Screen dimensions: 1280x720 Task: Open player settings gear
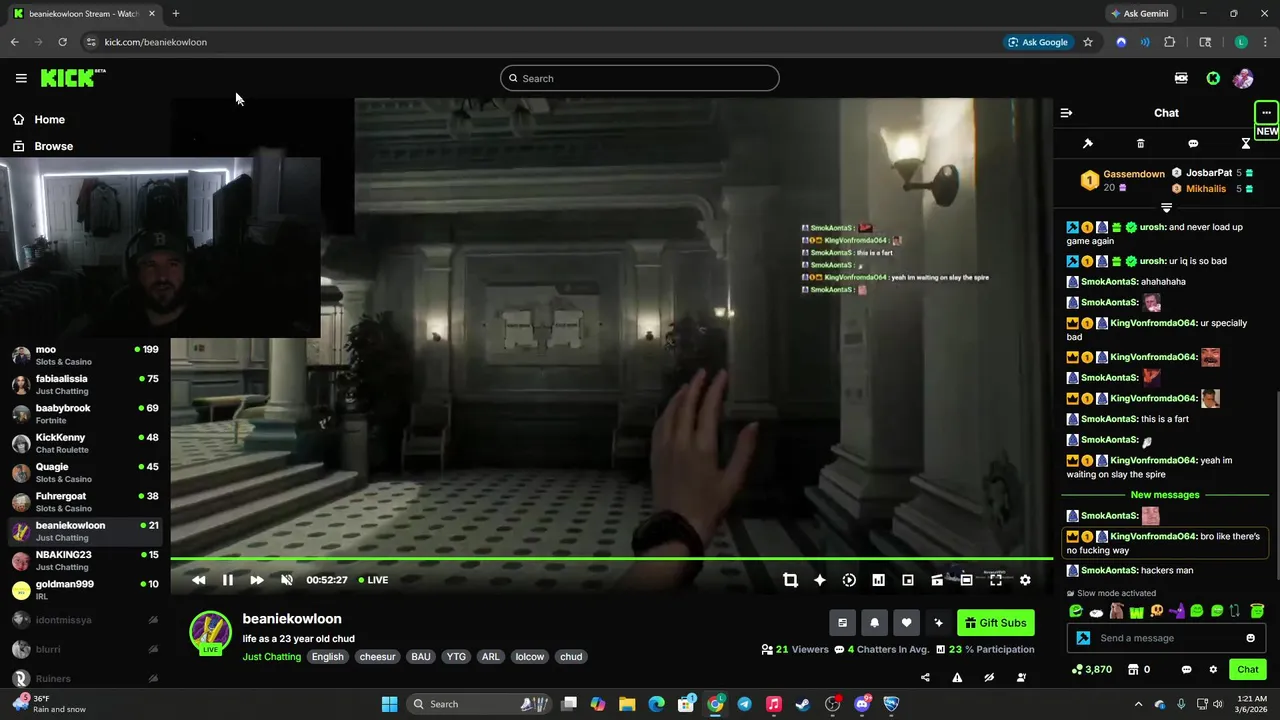1025,580
